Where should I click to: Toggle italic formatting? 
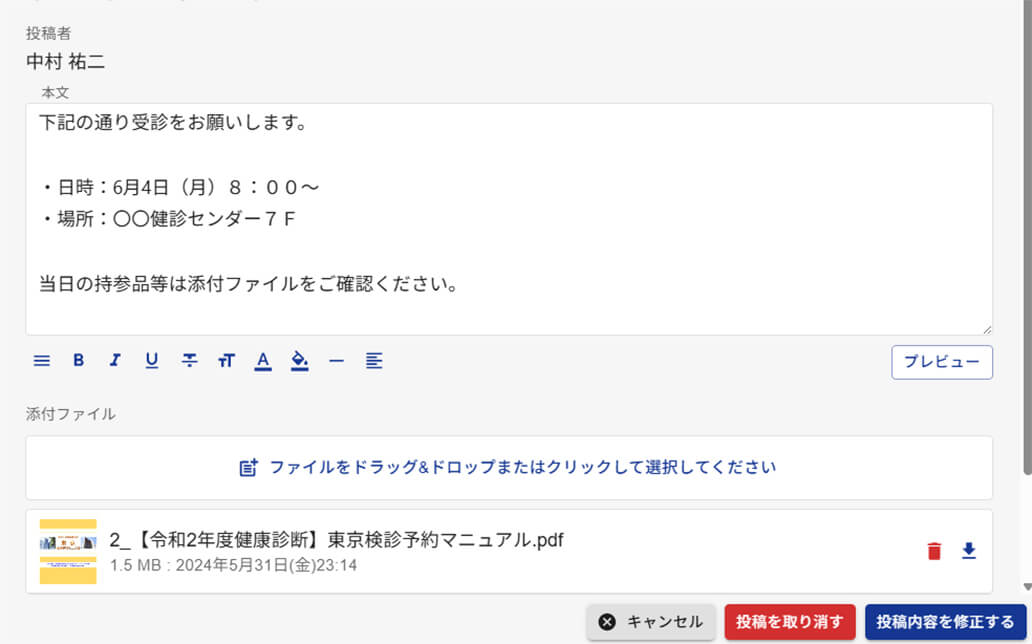[114, 361]
